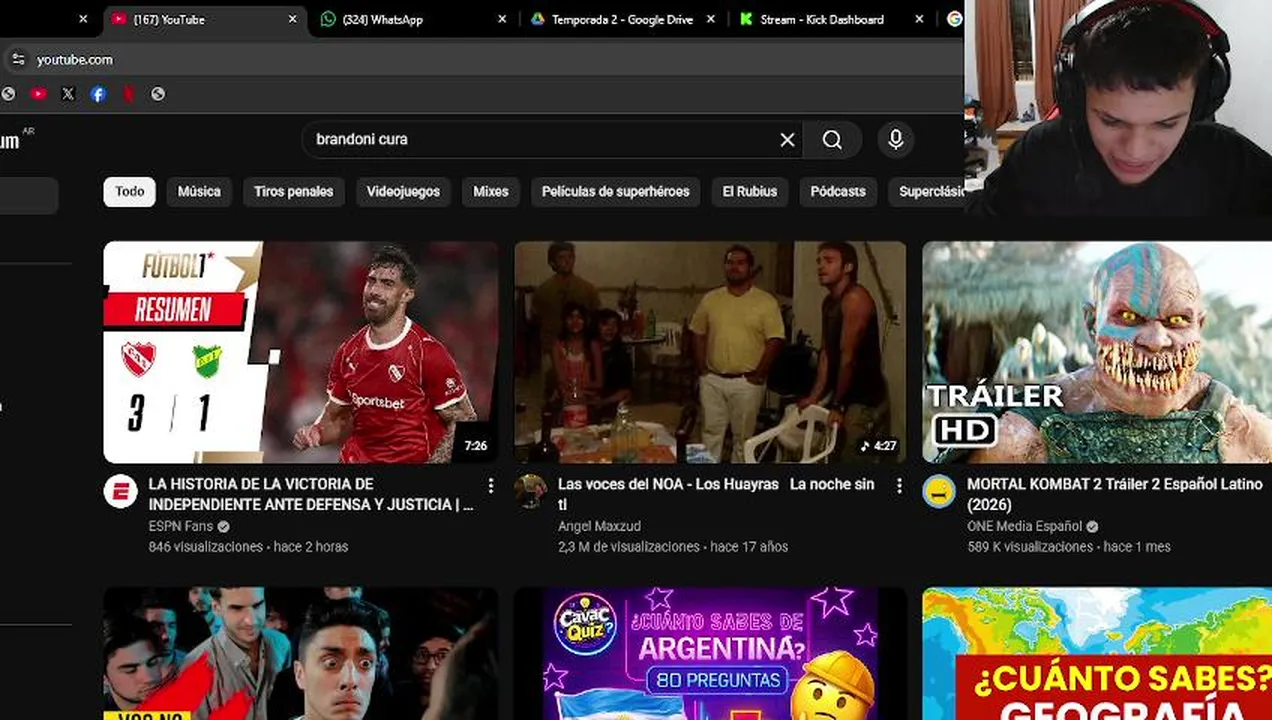Close the (167) YouTube tab
1272x720 pixels.
(x=293, y=19)
